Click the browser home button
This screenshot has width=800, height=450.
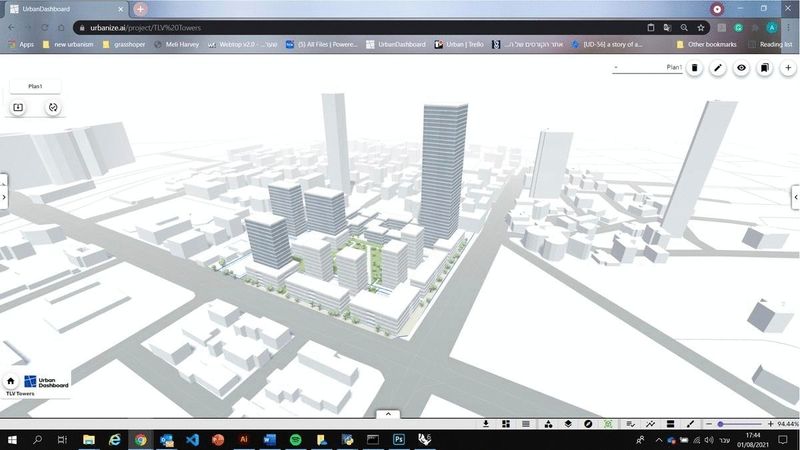pyautogui.click(x=61, y=28)
